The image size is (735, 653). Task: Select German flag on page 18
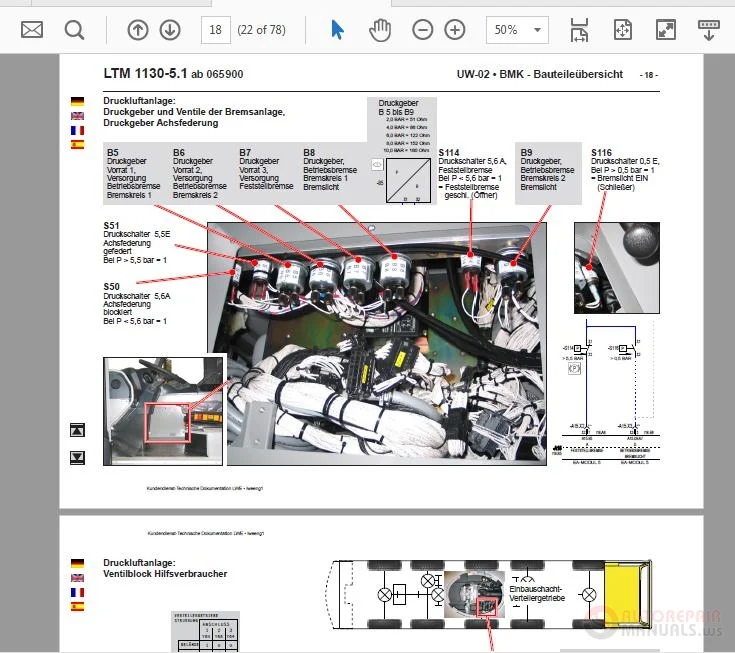pyautogui.click(x=77, y=101)
